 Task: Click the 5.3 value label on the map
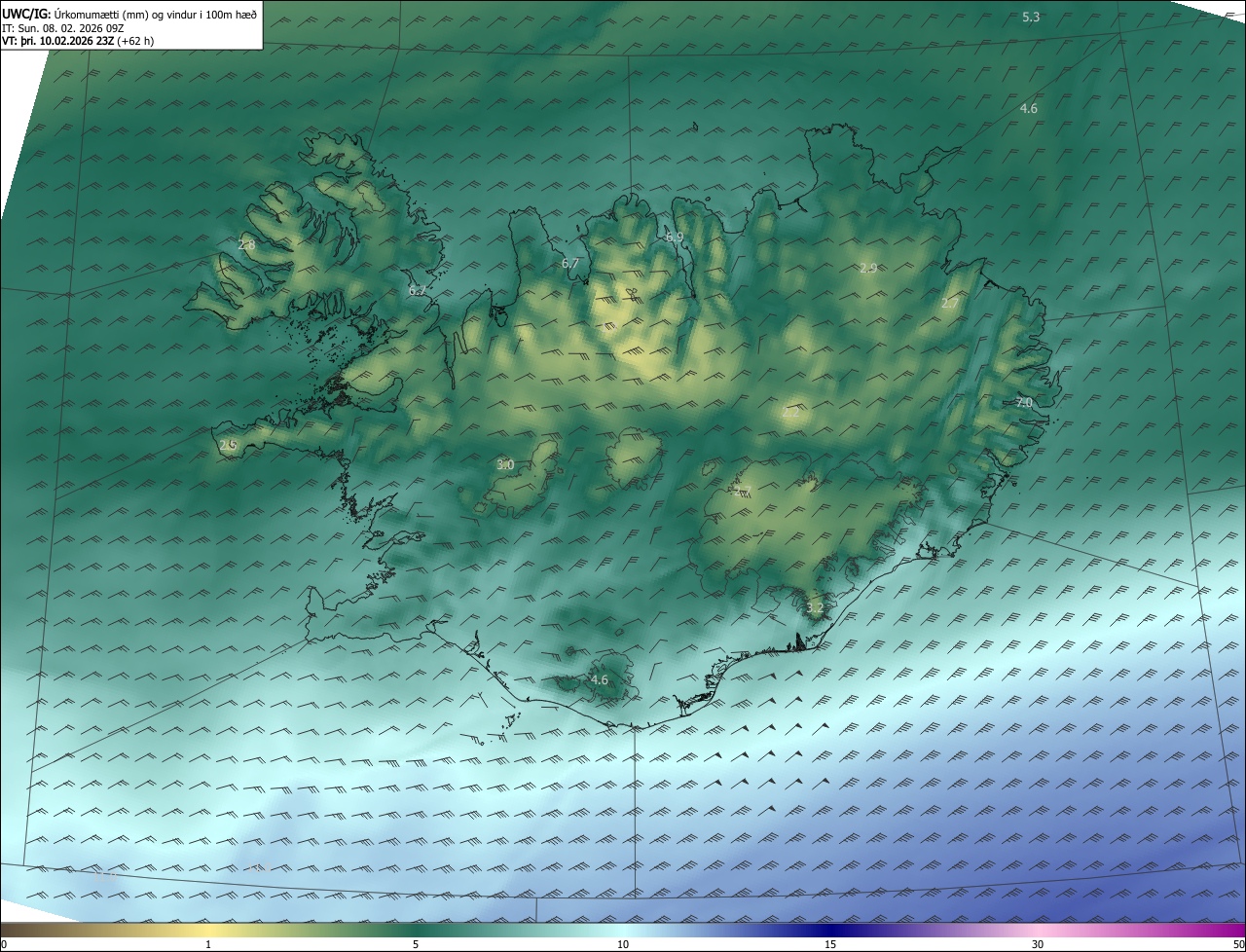(x=1031, y=18)
